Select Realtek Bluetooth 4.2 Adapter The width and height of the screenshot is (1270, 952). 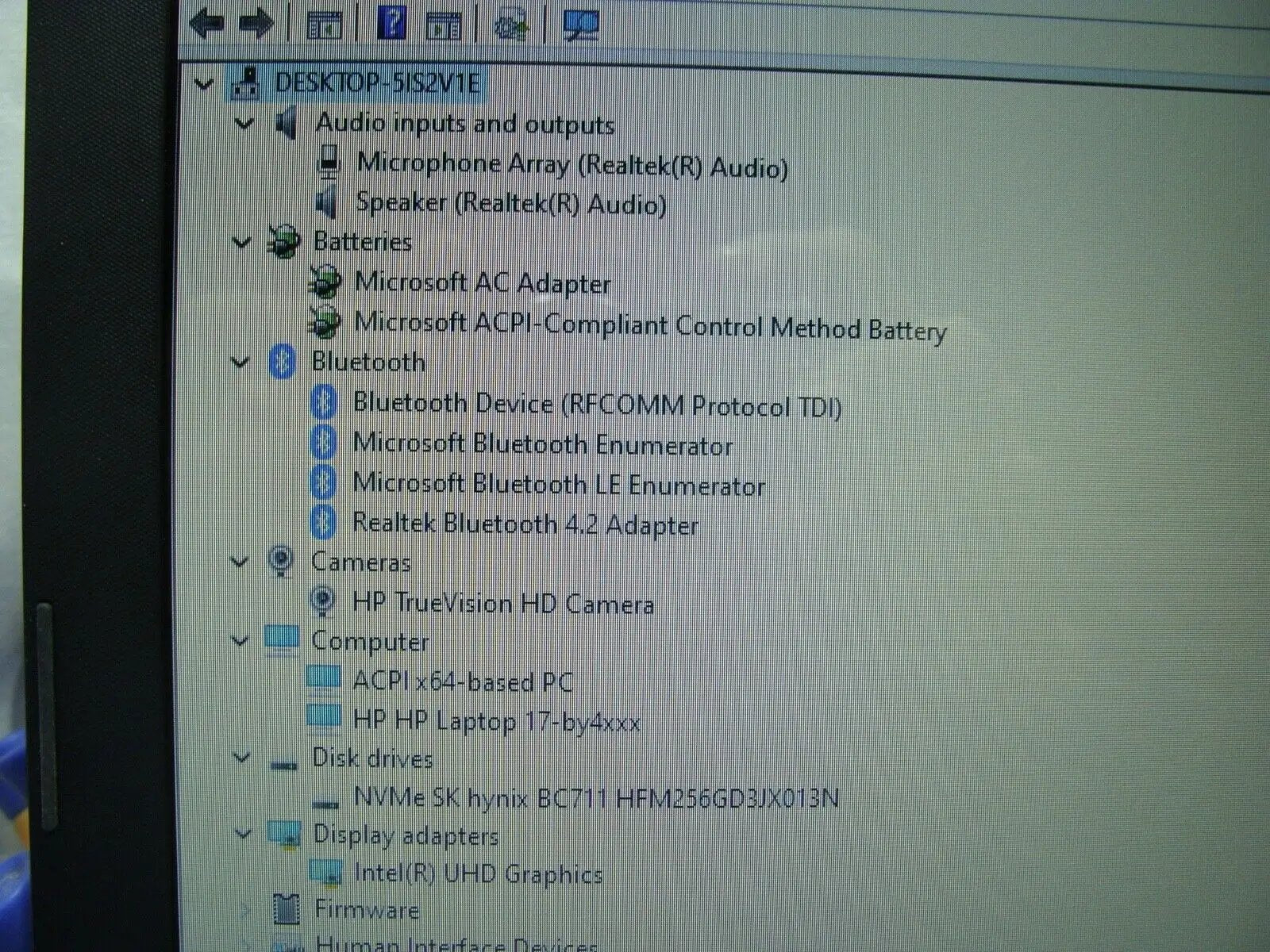(525, 524)
